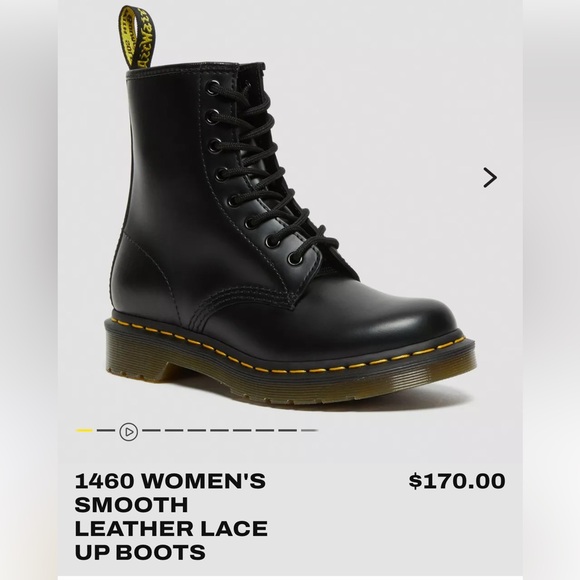
Task: Select the fourth dash after the play icon
Action: click(219, 430)
